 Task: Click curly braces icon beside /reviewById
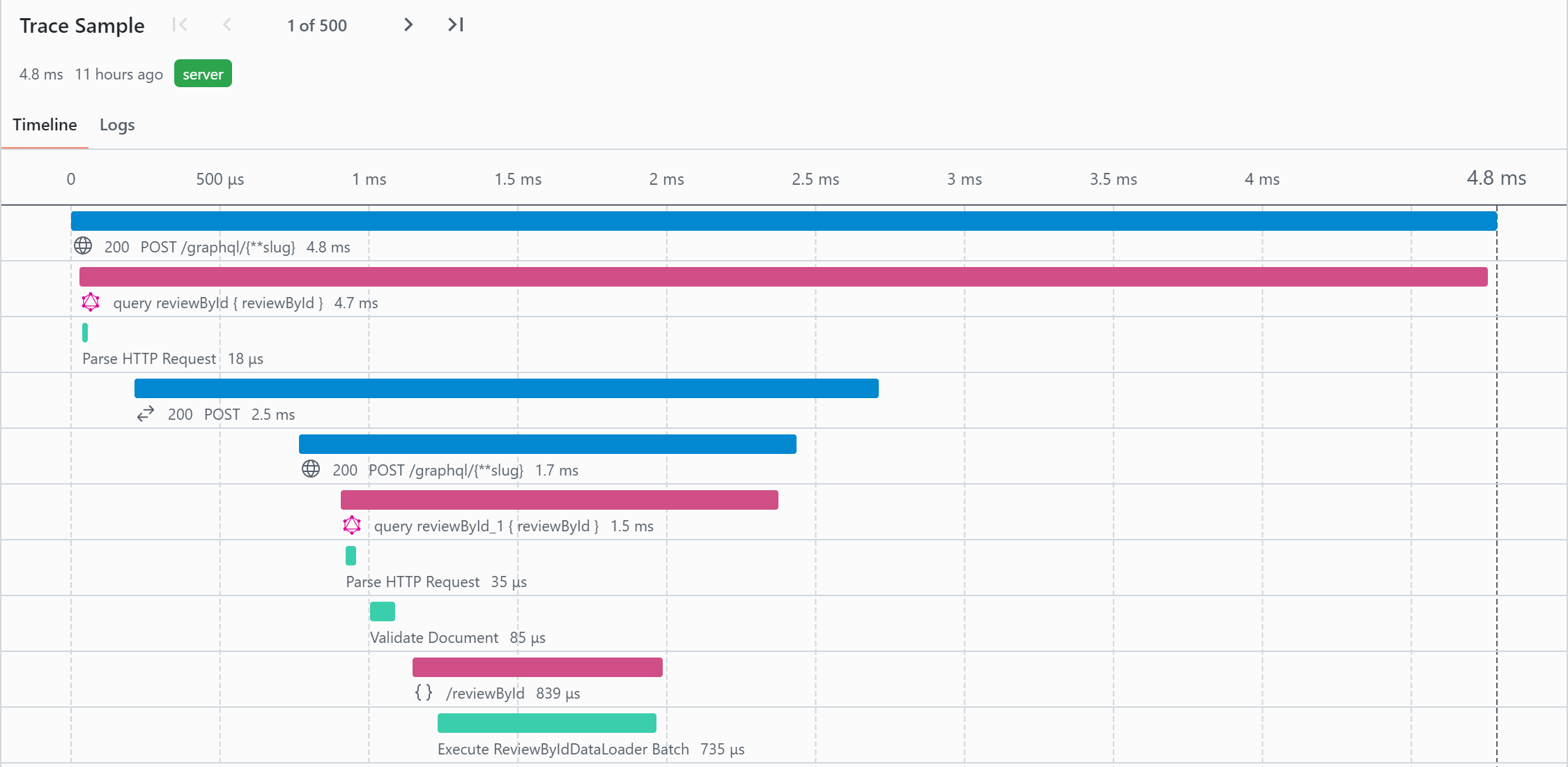(x=424, y=692)
